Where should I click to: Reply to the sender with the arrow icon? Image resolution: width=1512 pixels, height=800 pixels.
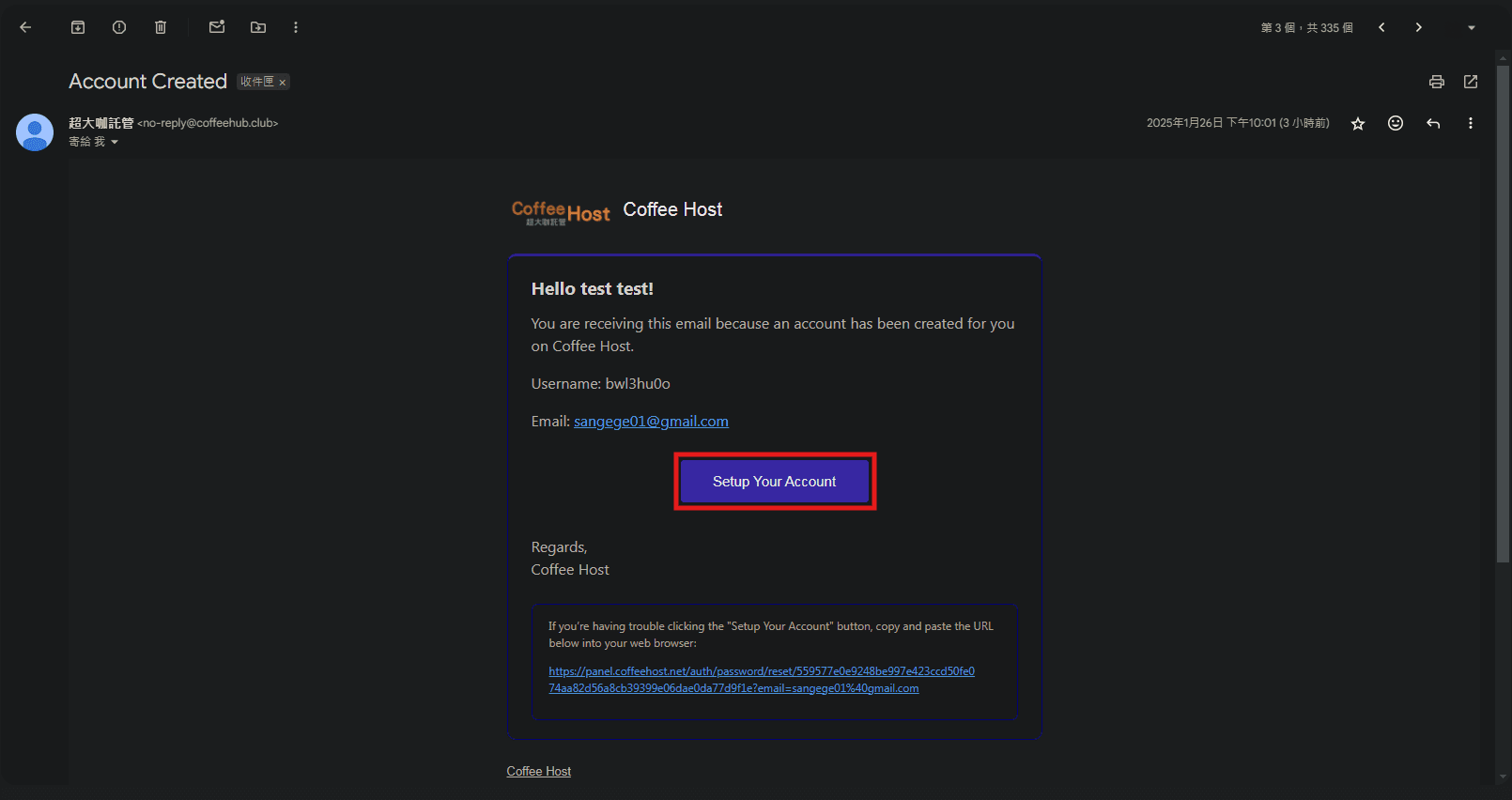(x=1433, y=123)
